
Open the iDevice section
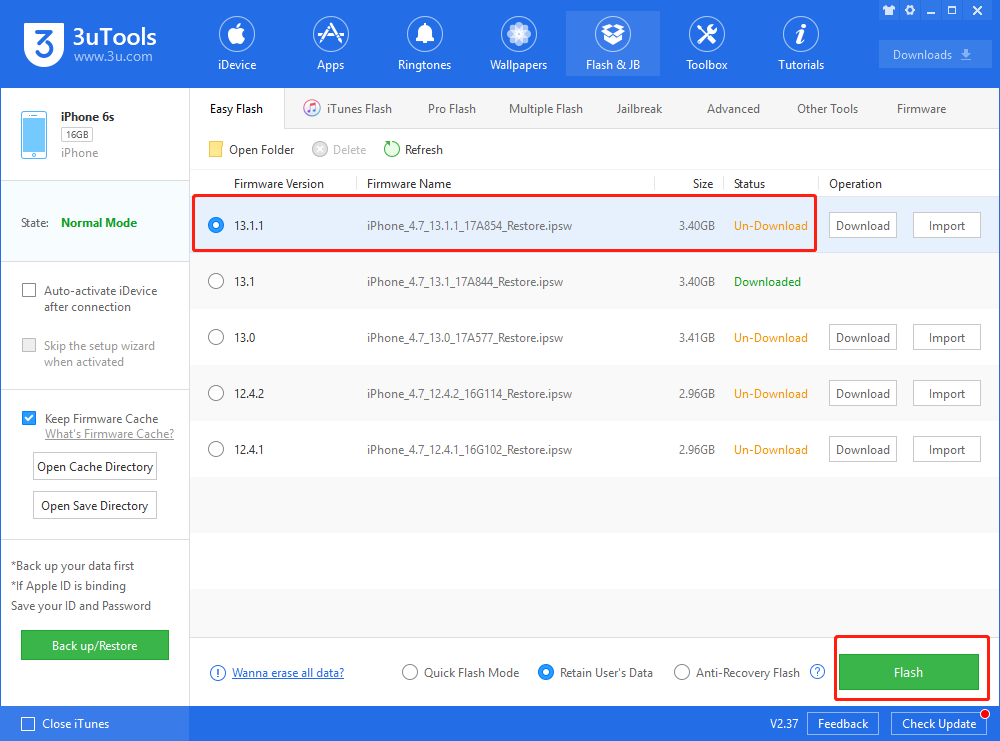pyautogui.click(x=237, y=43)
